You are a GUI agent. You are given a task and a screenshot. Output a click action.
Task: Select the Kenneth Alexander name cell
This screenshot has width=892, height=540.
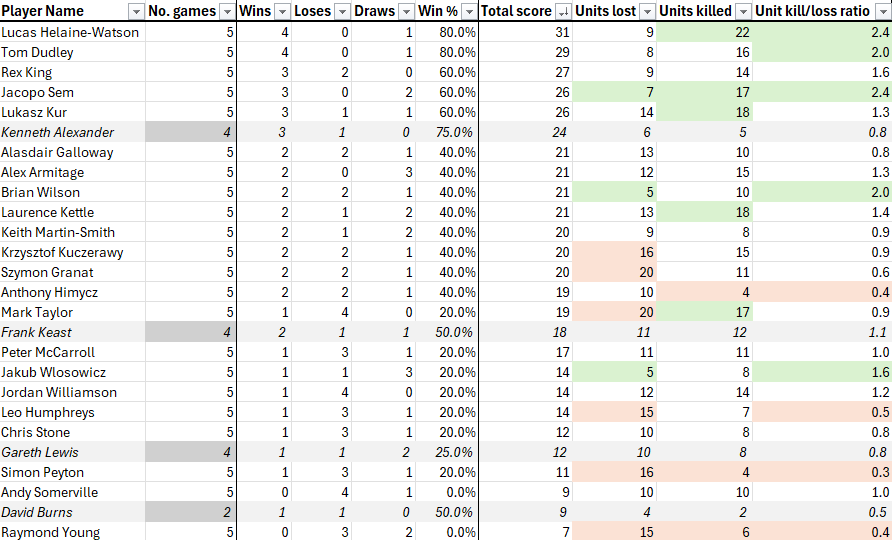pyautogui.click(x=73, y=133)
